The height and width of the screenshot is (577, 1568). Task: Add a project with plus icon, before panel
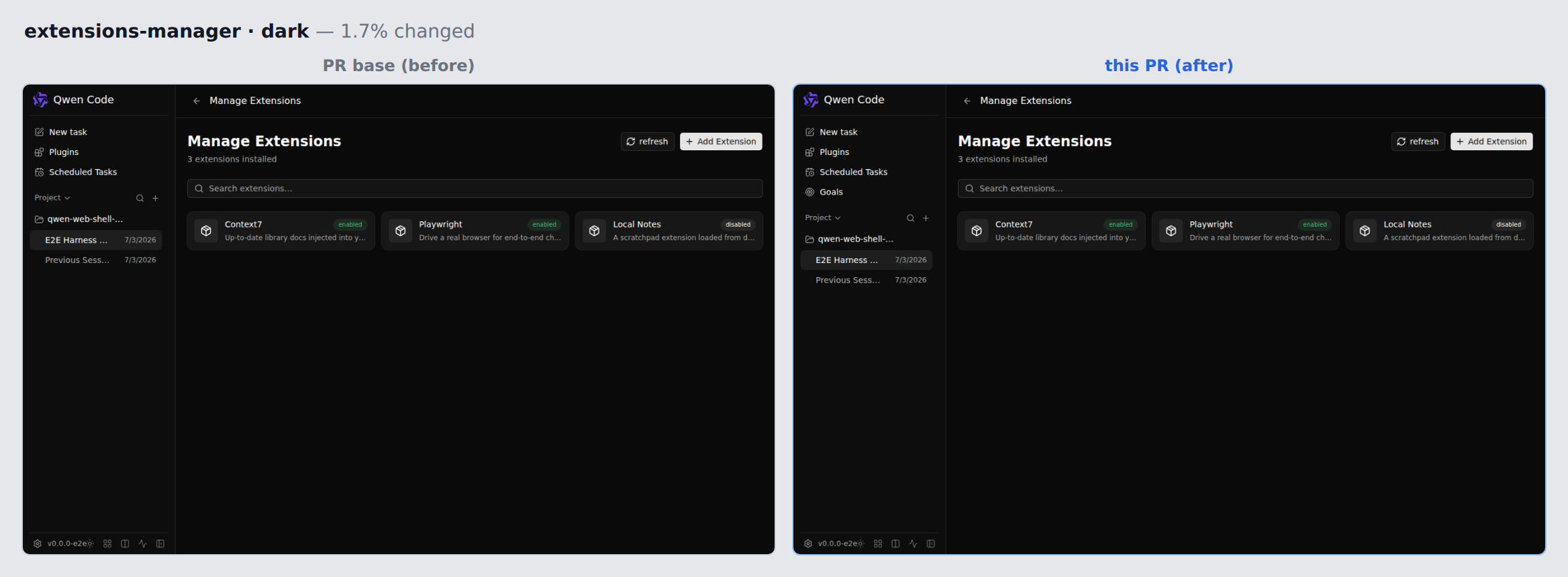point(155,198)
